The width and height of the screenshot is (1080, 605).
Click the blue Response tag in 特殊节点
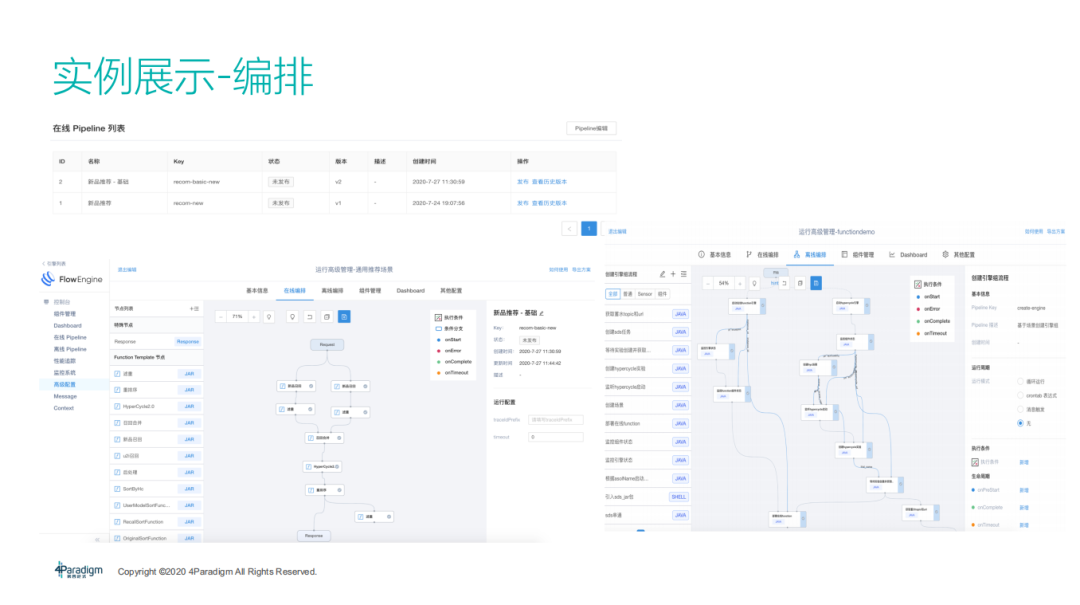point(187,342)
